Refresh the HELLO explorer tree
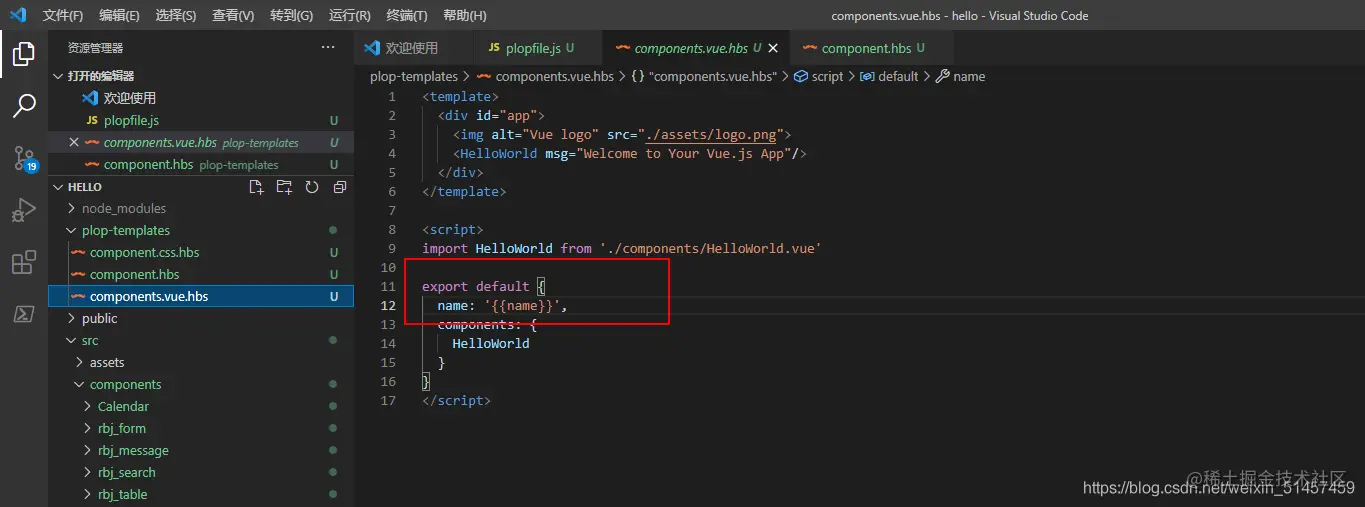 click(312, 187)
